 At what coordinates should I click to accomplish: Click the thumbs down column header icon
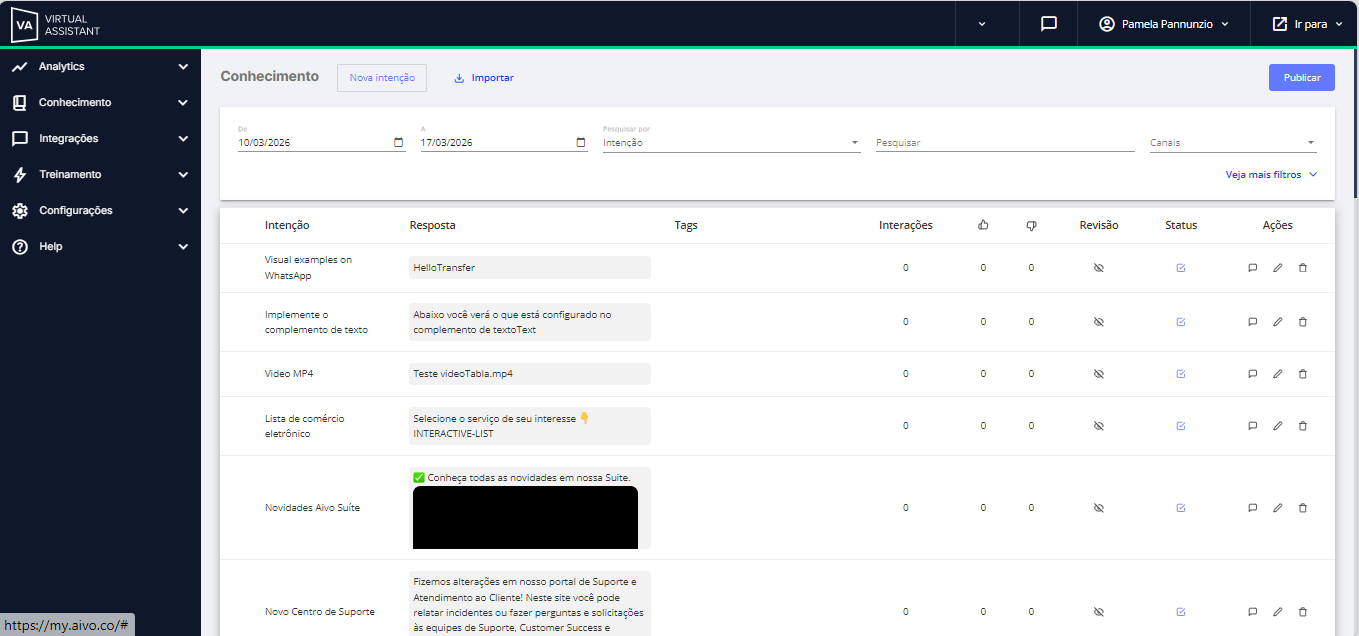tap(1031, 225)
